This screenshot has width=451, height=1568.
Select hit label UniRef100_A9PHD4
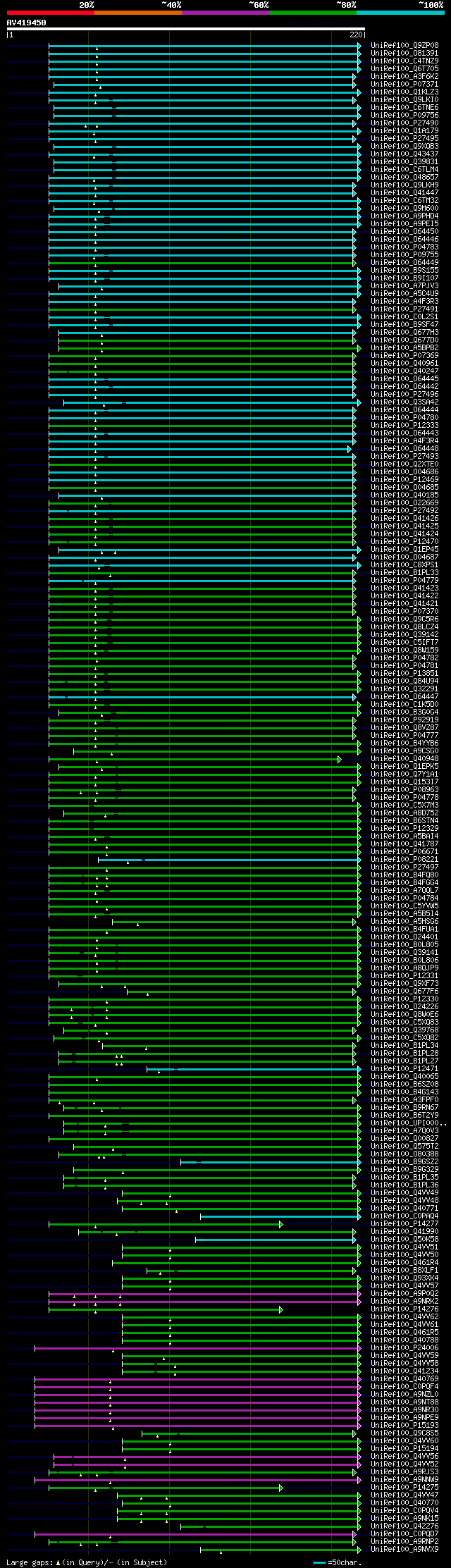click(404, 216)
